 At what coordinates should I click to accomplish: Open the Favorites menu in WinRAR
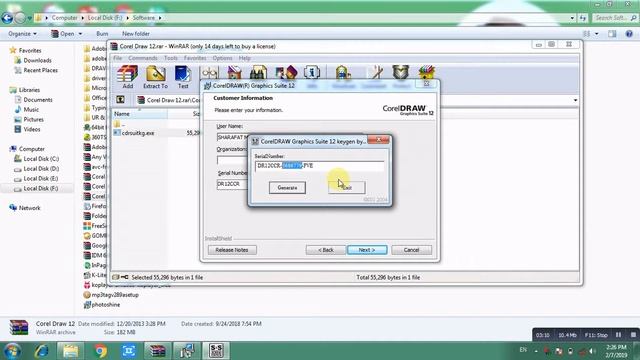195,58
